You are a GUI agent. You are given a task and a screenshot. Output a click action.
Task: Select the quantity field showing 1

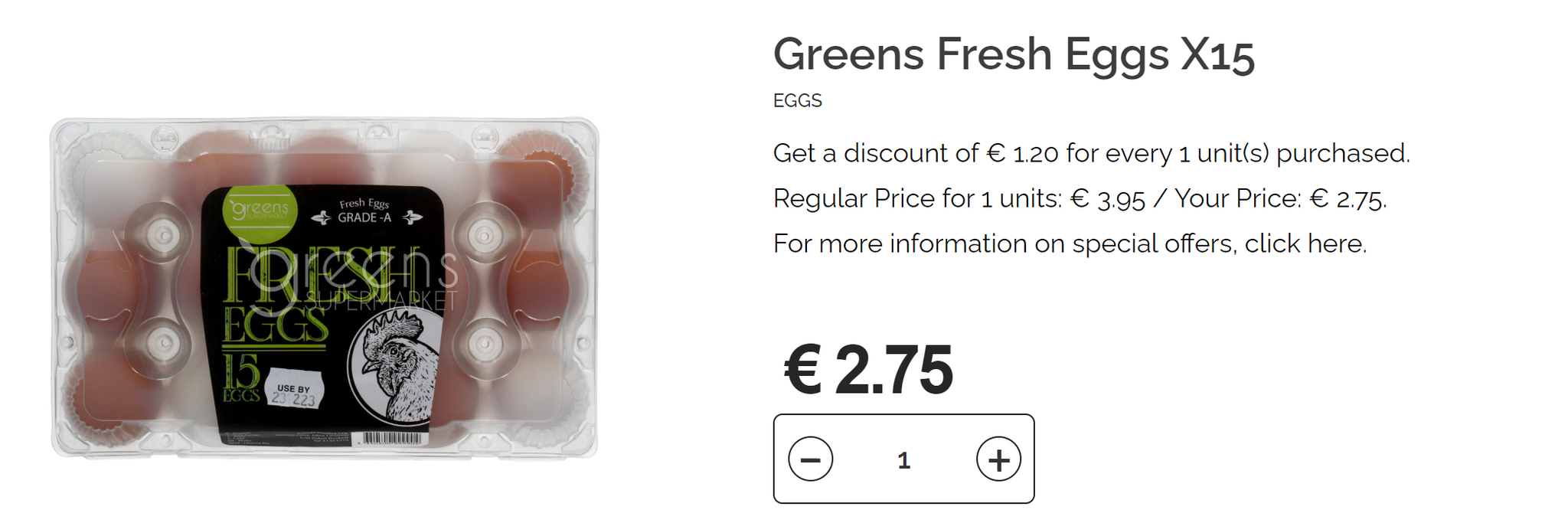pos(904,460)
